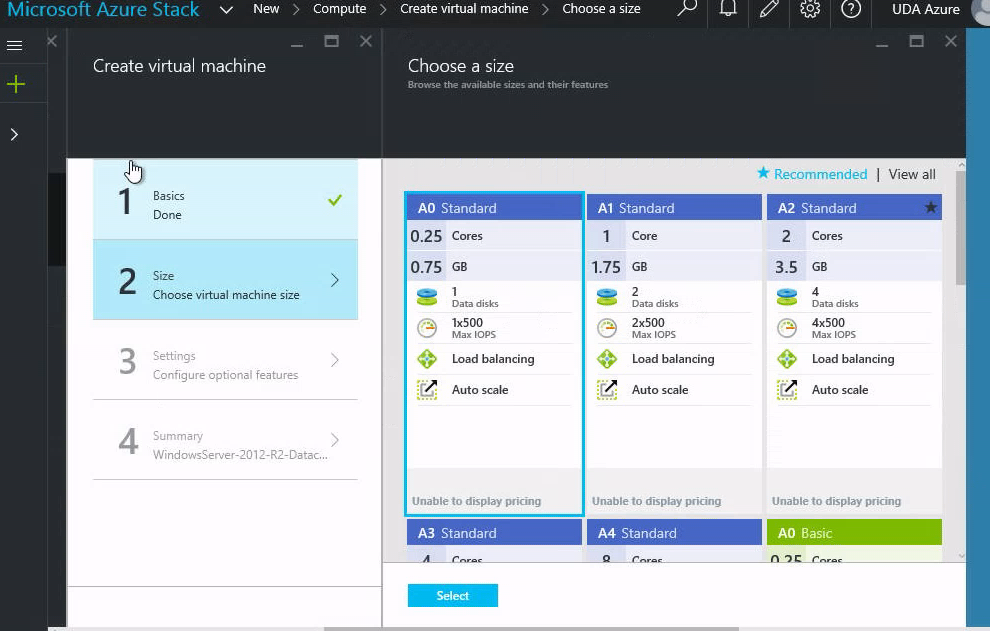Select the A2 Standard size card header
This screenshot has height=631, width=990.
point(854,208)
